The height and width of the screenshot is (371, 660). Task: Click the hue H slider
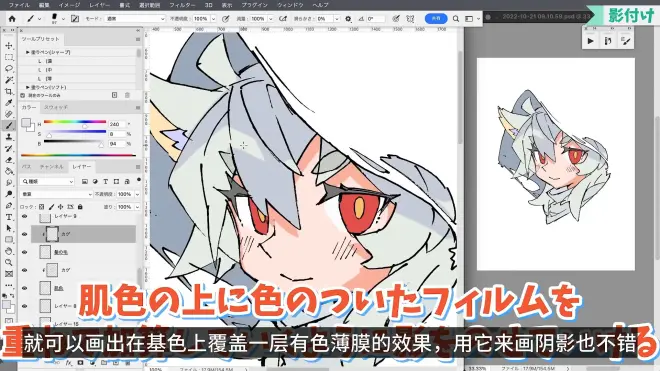point(75,122)
